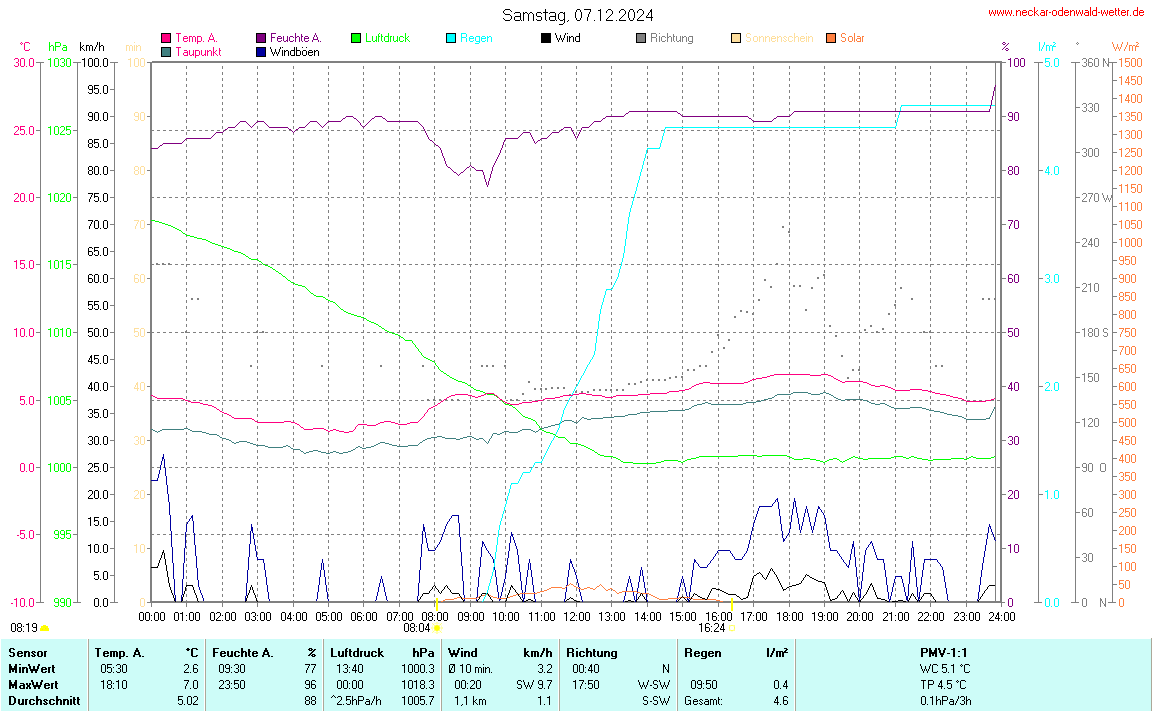Click the yellow sun icon beside 08:19
The image size is (1152, 711).
[x=45, y=628]
